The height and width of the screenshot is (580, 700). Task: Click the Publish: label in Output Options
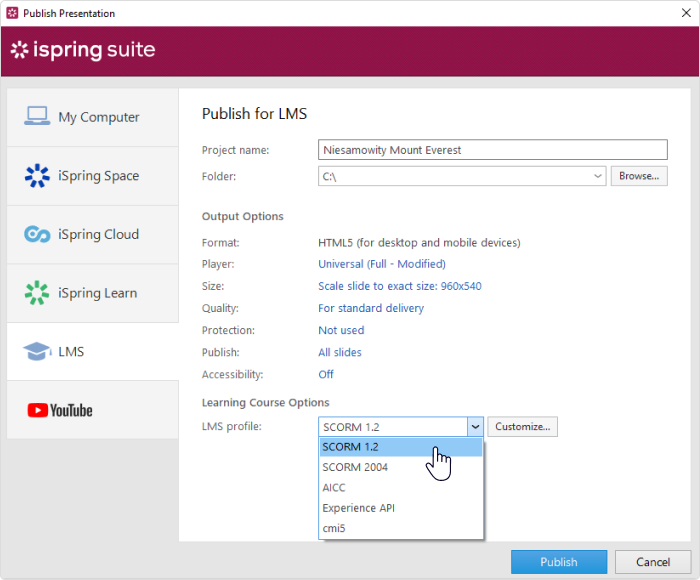pos(221,352)
